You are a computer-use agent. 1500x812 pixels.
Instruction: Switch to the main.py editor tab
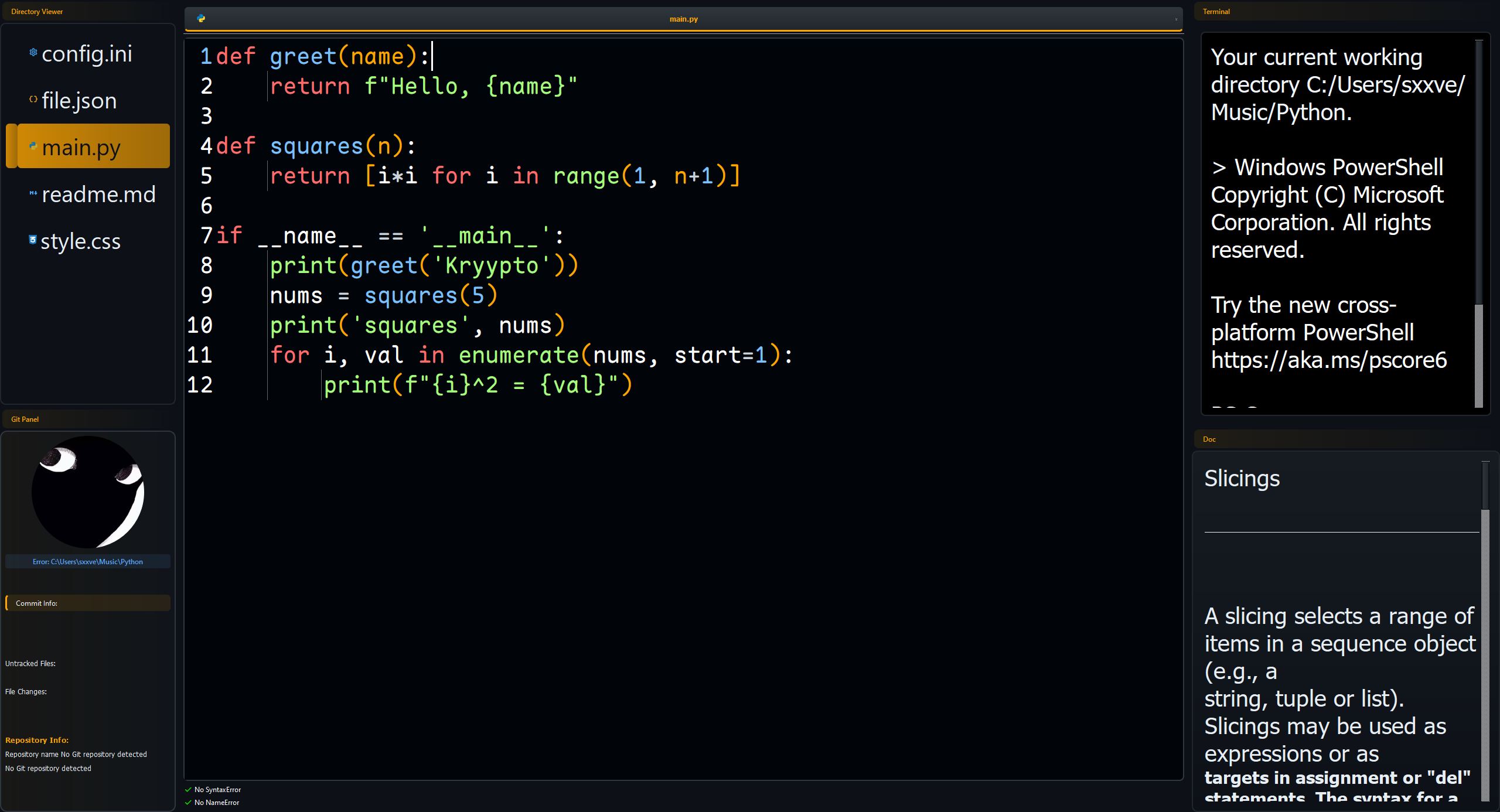[683, 19]
